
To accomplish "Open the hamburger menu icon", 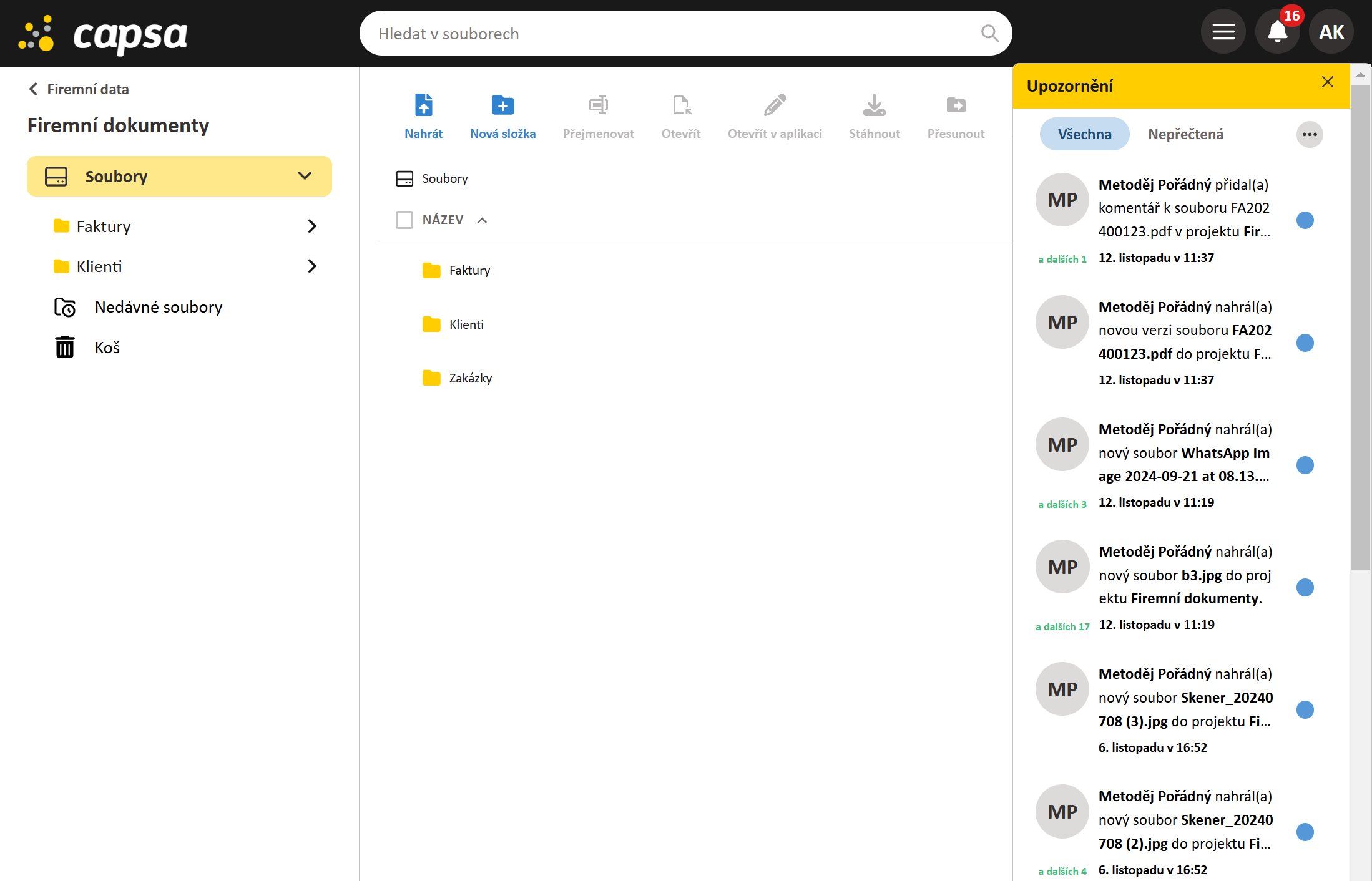I will 1223,32.
